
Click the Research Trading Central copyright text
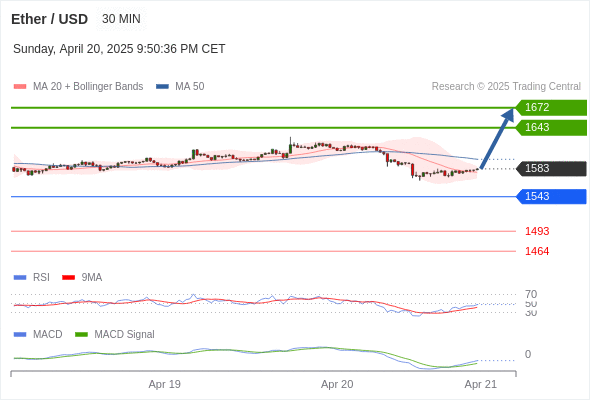506,87
